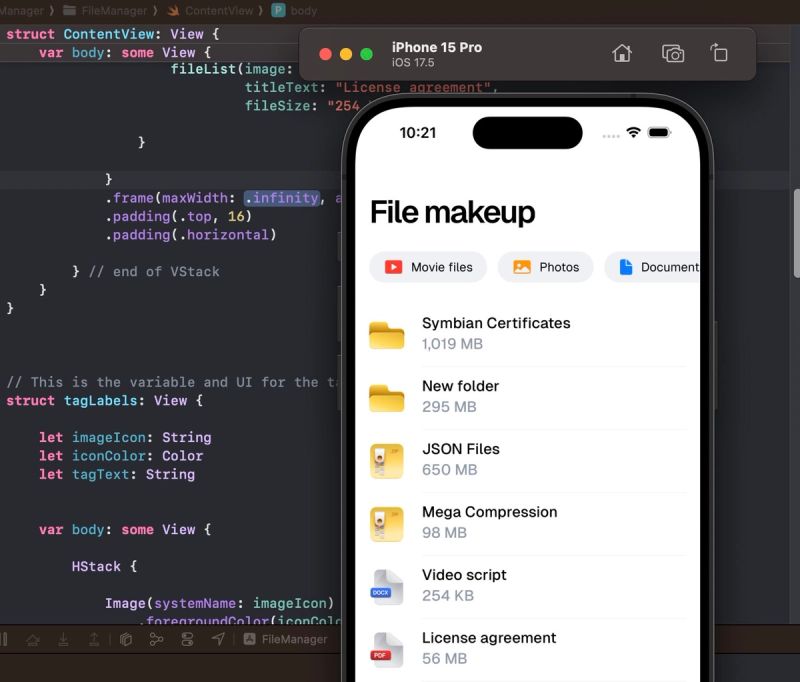This screenshot has width=800, height=682.
Task: Click the .padding(.horizontal) line
Action: 190,235
